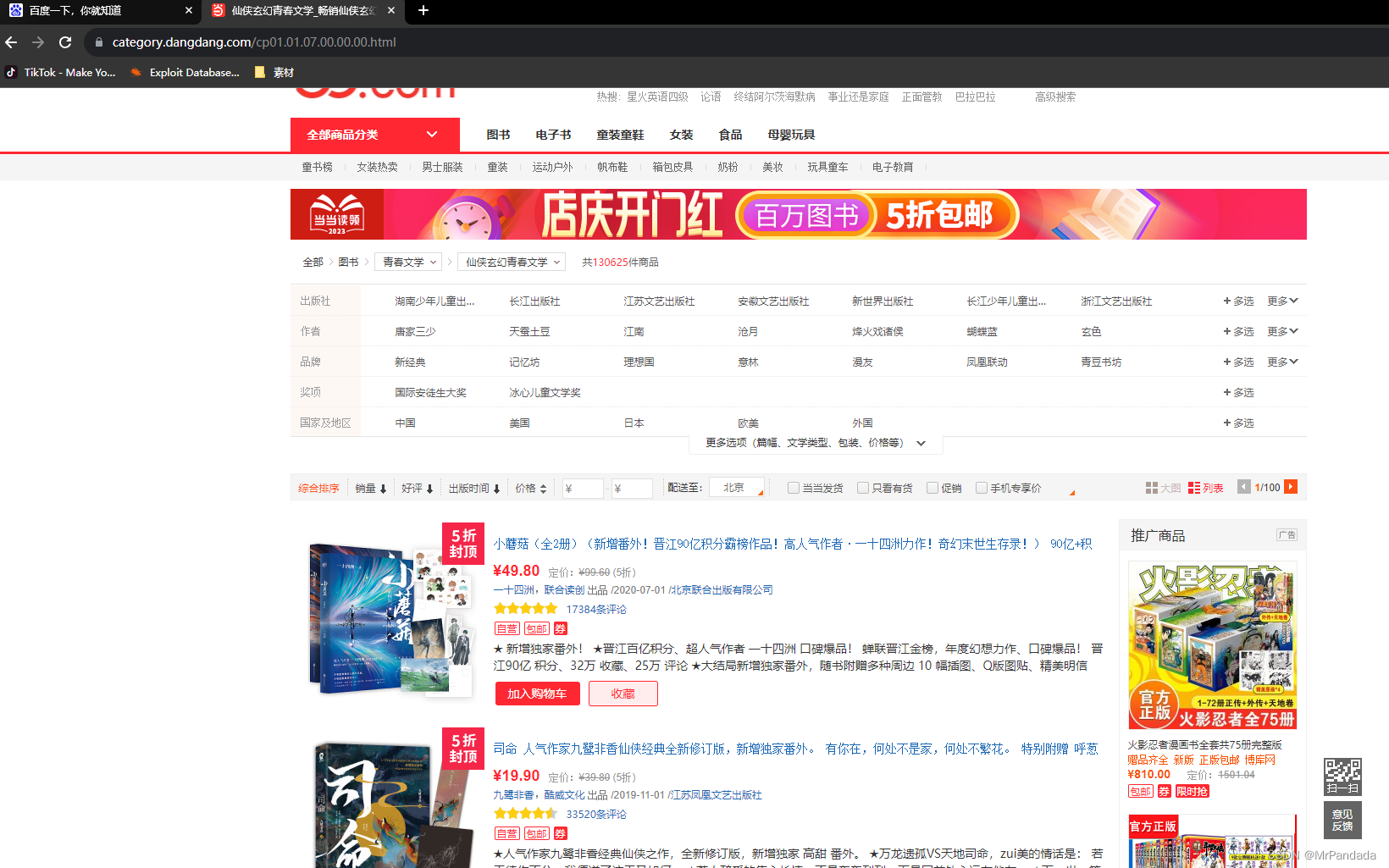Enable the 当当发货 checkbox

(x=794, y=488)
